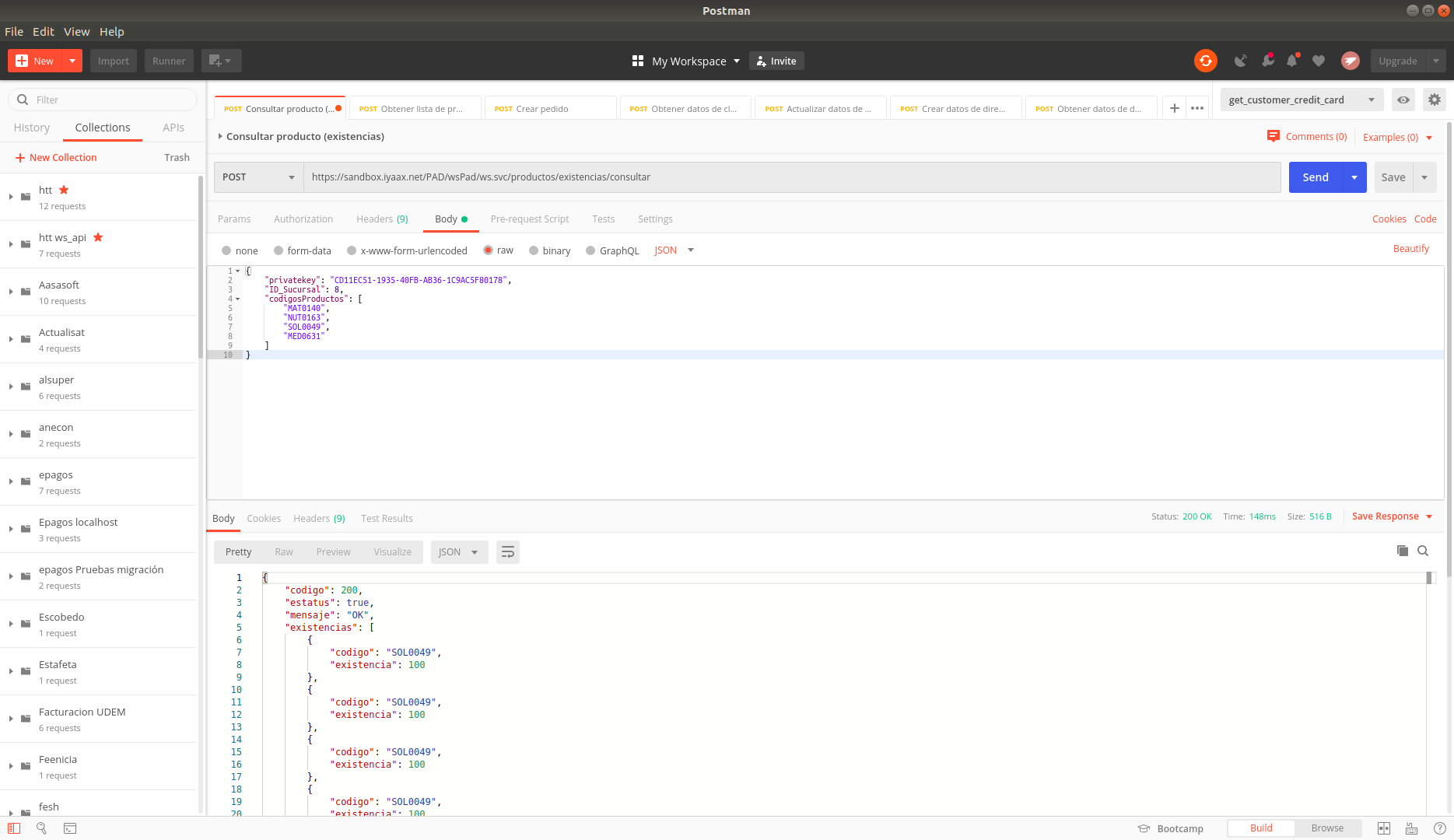
Task: Expand the Aasasoft collection
Action: (11, 292)
